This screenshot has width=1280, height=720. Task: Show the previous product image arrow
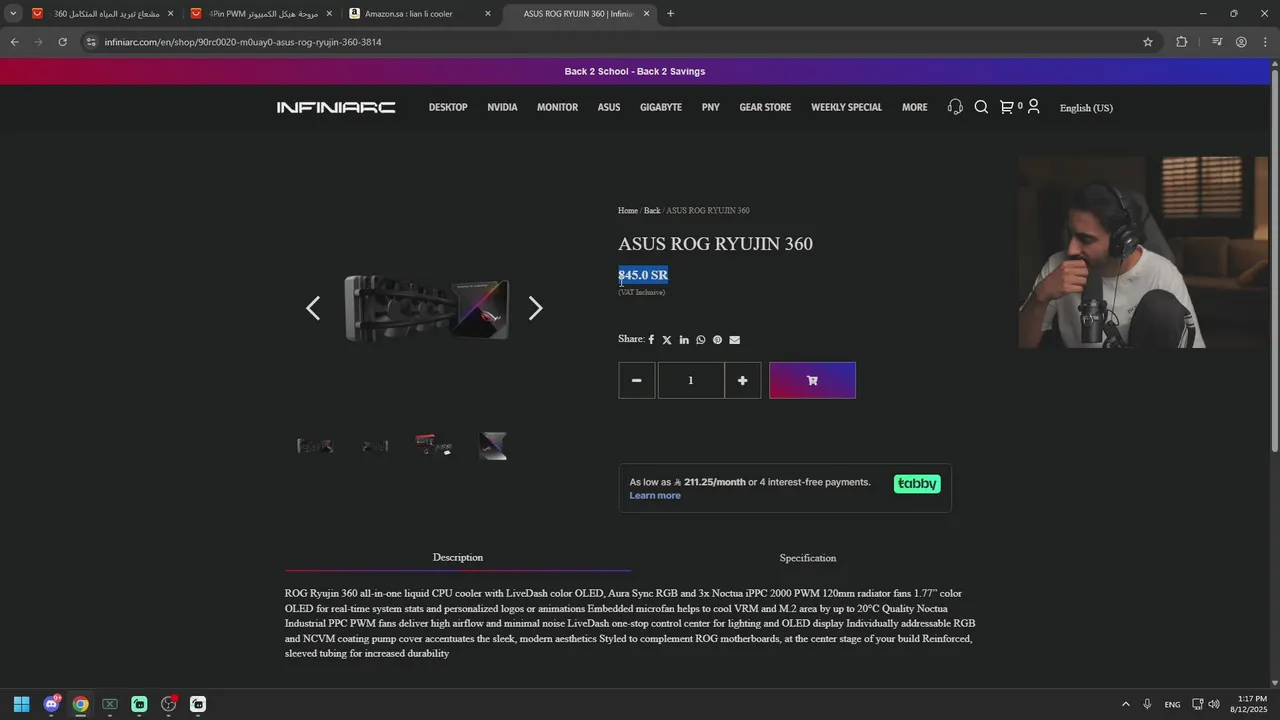313,308
